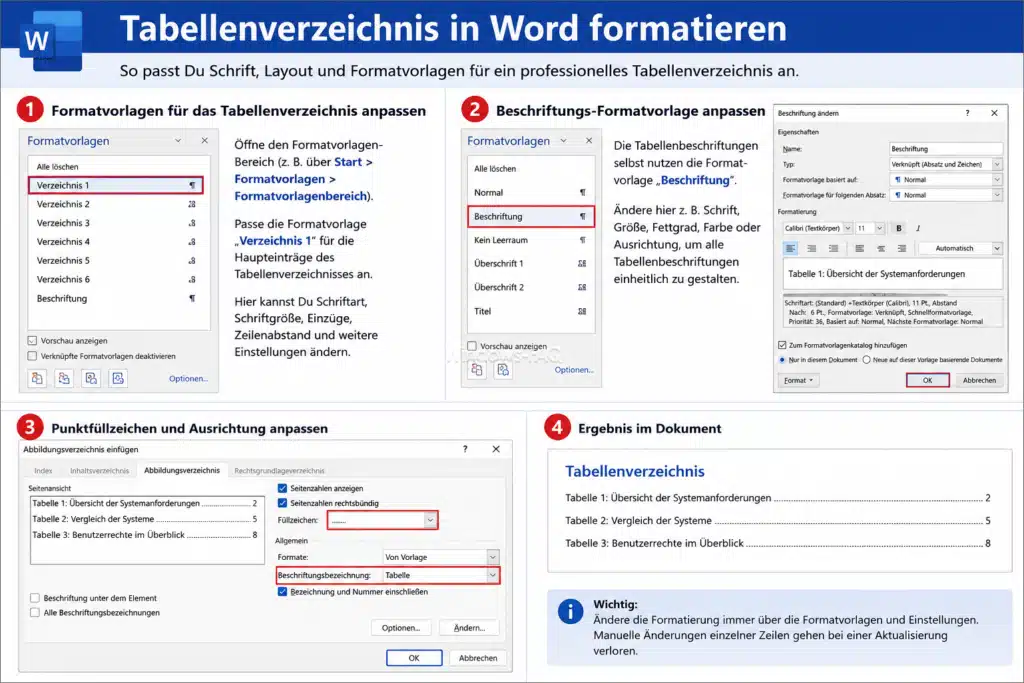Image resolution: width=1024 pixels, height=683 pixels.
Task: Click the paragraph mark beside Kein Leerraum
Action: click(583, 240)
